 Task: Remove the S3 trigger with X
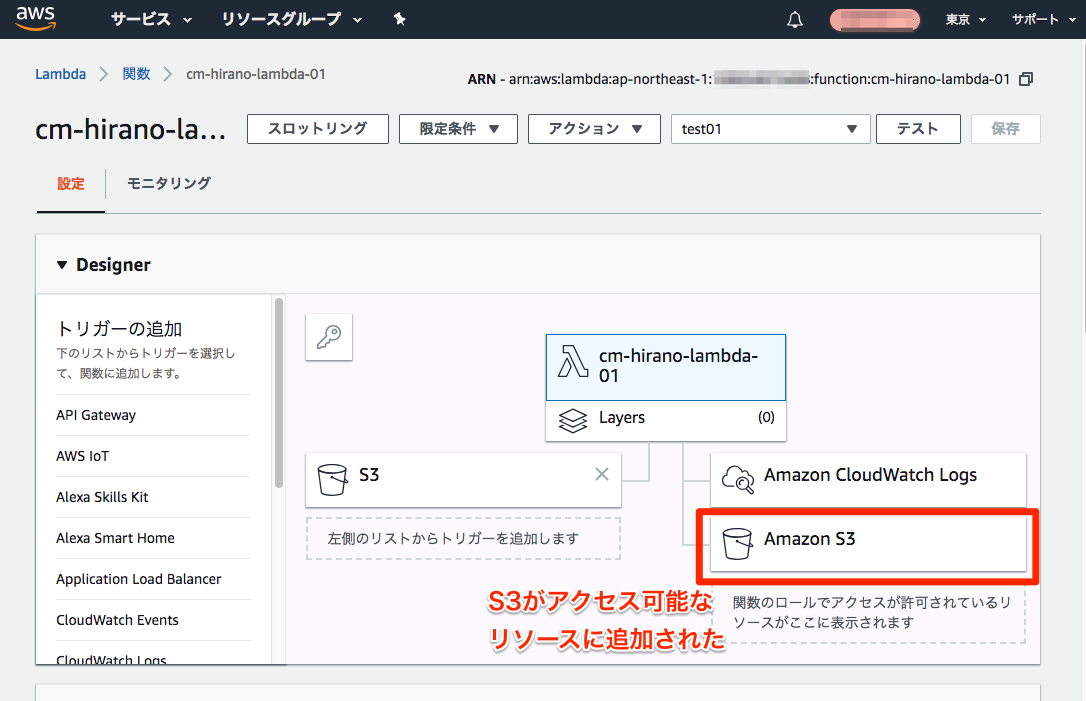pyautogui.click(x=602, y=474)
